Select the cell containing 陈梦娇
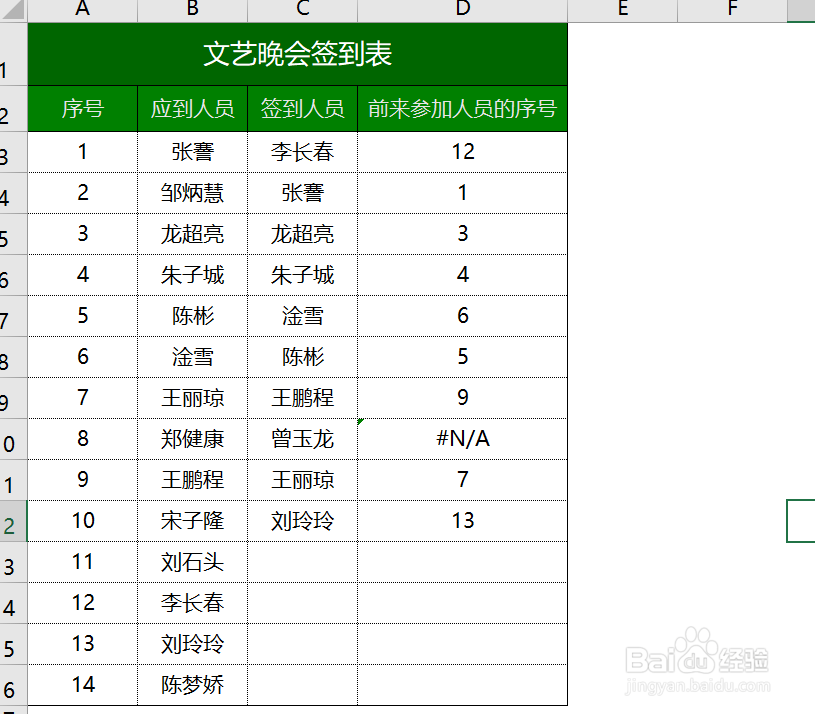This screenshot has width=815, height=714. coord(191,685)
